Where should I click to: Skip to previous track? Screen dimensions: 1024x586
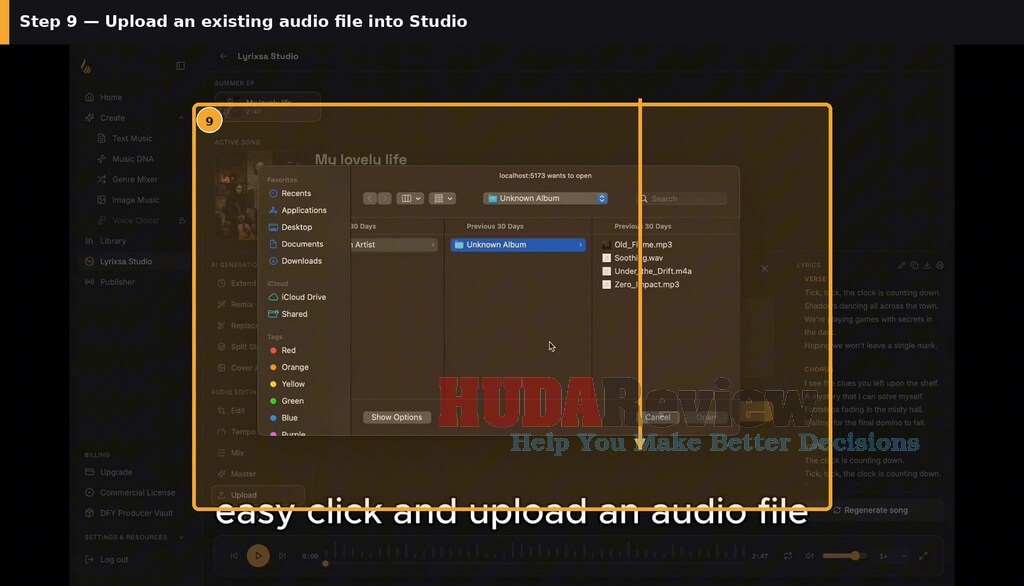pyautogui.click(x=234, y=556)
